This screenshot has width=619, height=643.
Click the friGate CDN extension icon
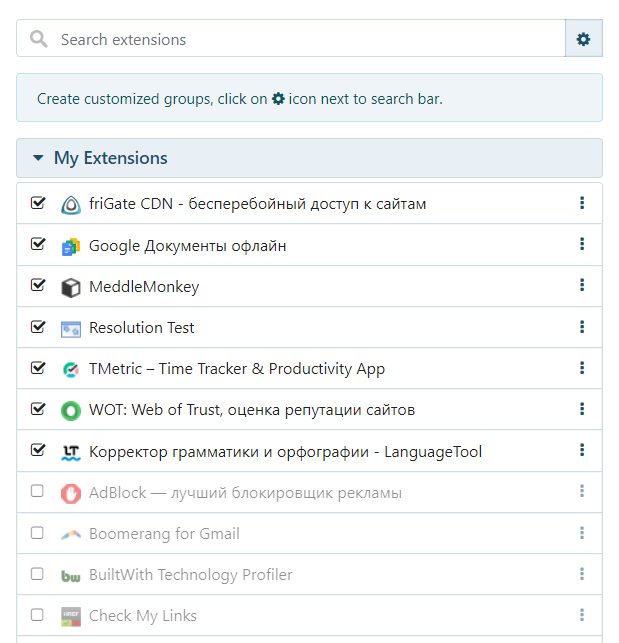tap(71, 205)
